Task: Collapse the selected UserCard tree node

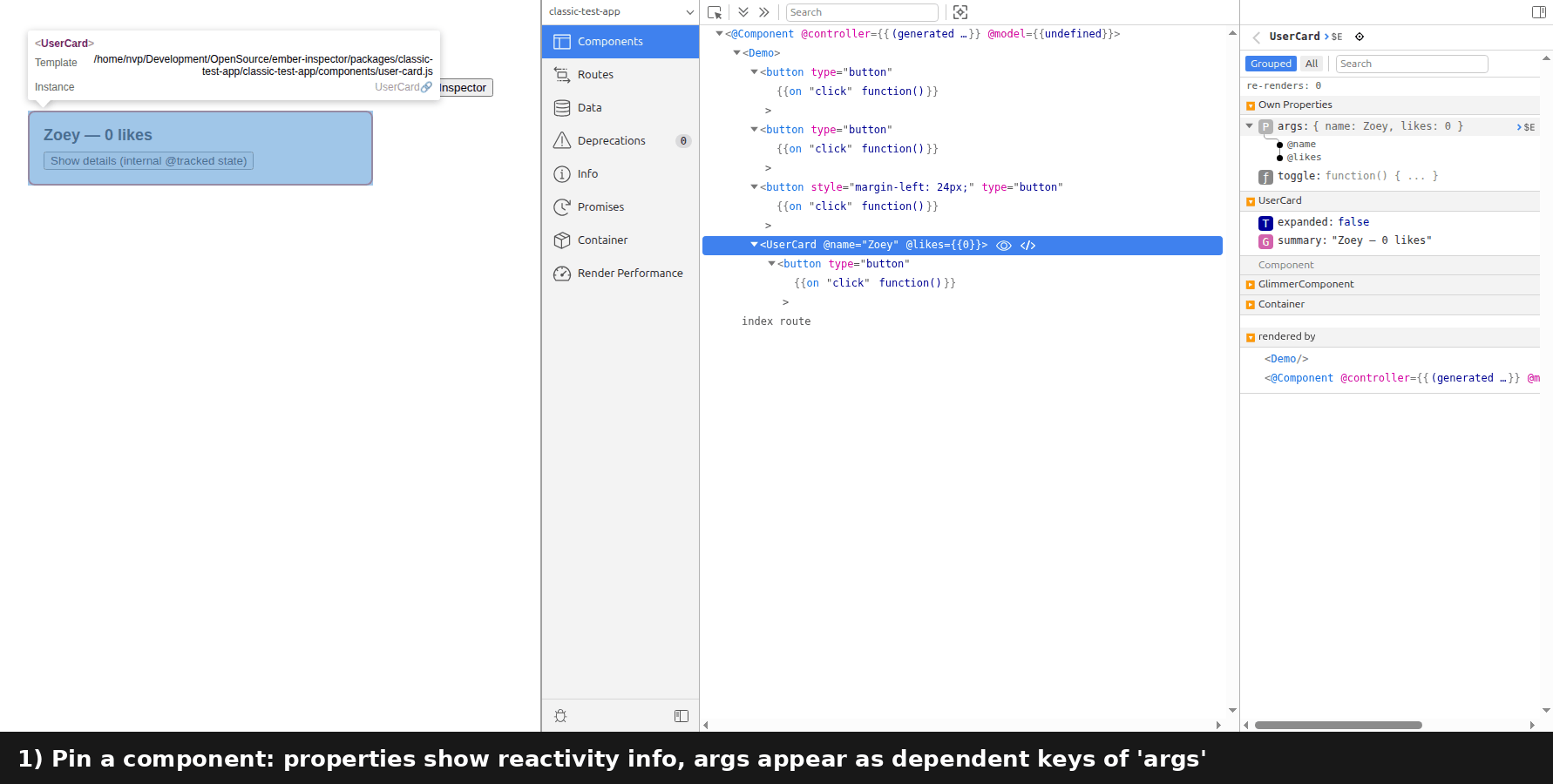Action: 754,245
